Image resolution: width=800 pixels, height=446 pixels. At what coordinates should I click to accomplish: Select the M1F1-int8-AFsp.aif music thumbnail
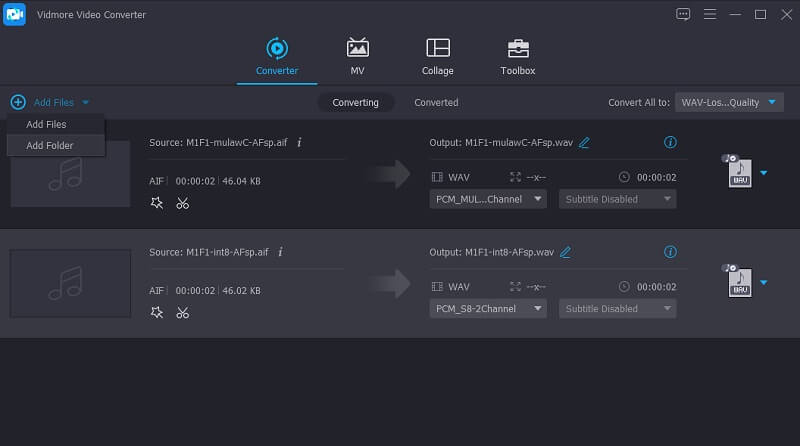point(70,283)
